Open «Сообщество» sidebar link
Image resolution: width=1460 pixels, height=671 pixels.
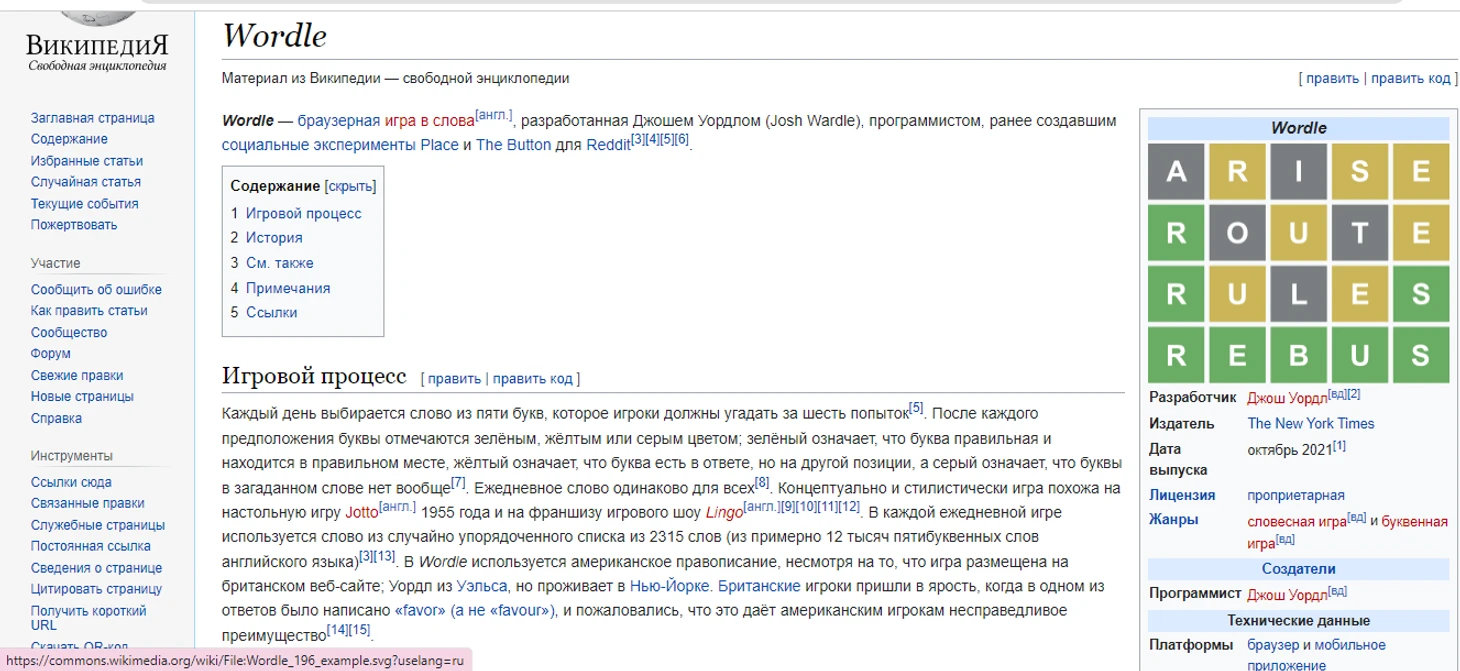point(69,333)
